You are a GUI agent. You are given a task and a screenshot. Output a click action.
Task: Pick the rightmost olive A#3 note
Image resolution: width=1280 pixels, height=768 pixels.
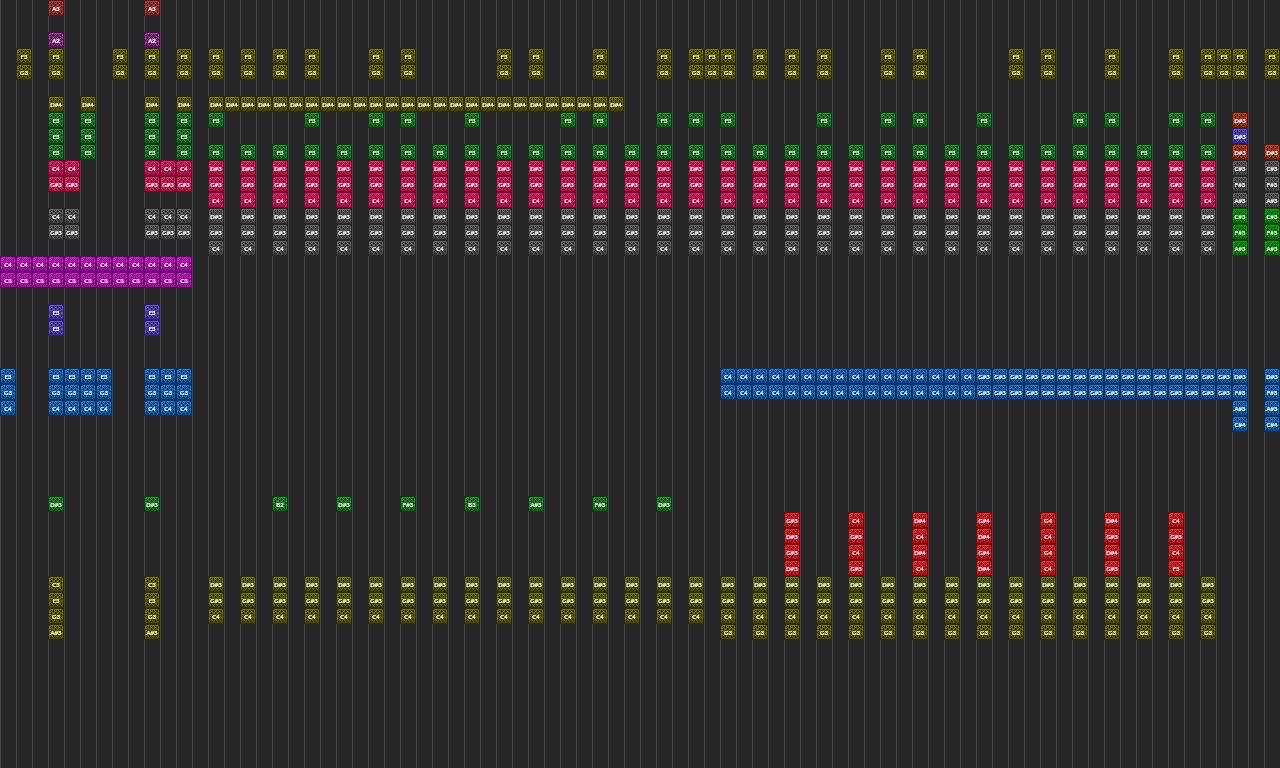point(152,632)
